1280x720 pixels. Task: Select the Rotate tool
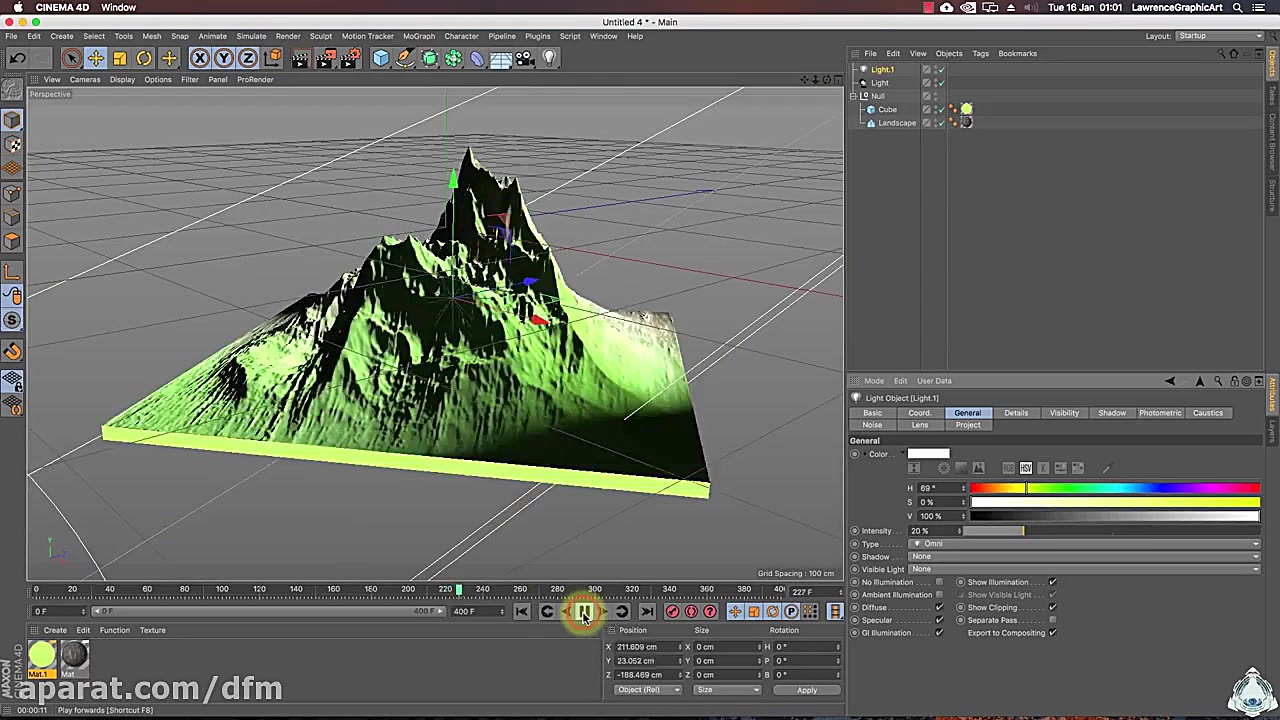click(142, 57)
